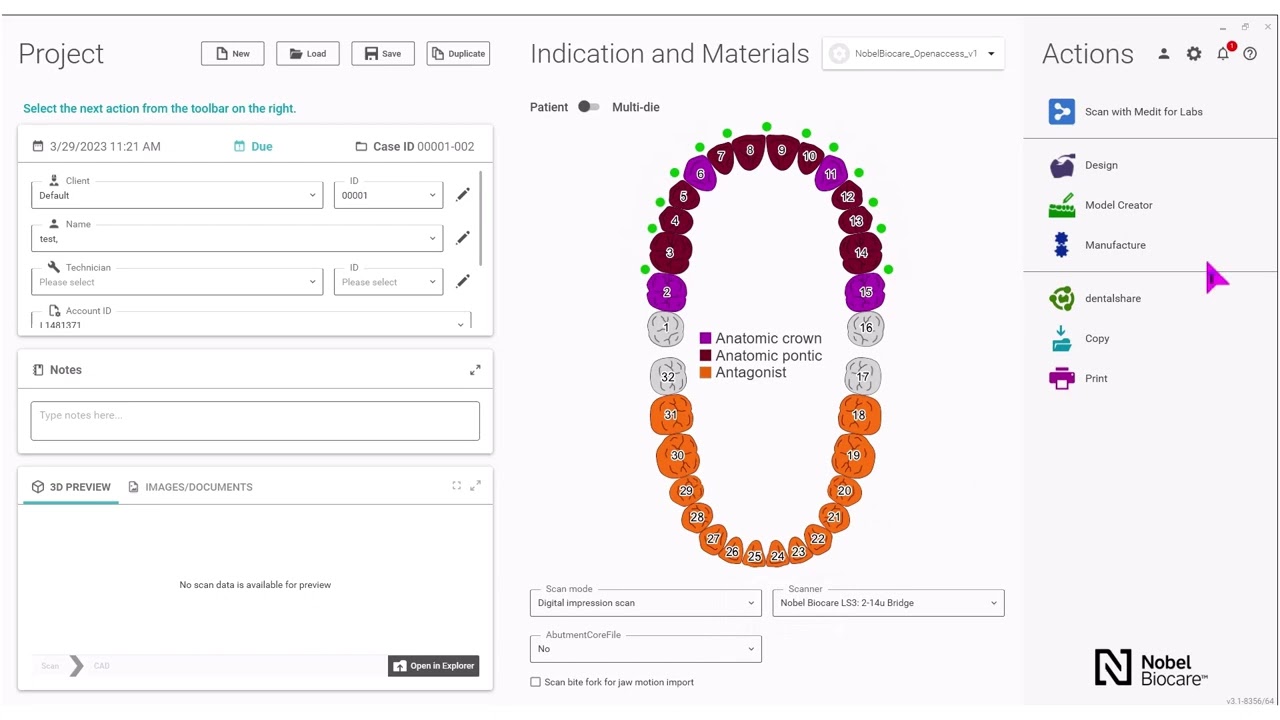Set the Due date
Screen dimensions: 1280x720
click(253, 146)
